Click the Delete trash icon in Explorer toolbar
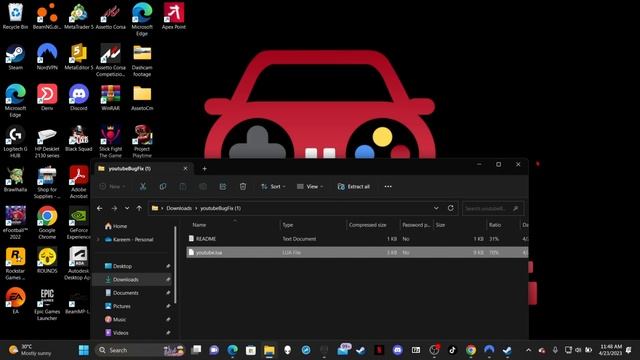This screenshot has width=640, height=360. click(x=243, y=187)
